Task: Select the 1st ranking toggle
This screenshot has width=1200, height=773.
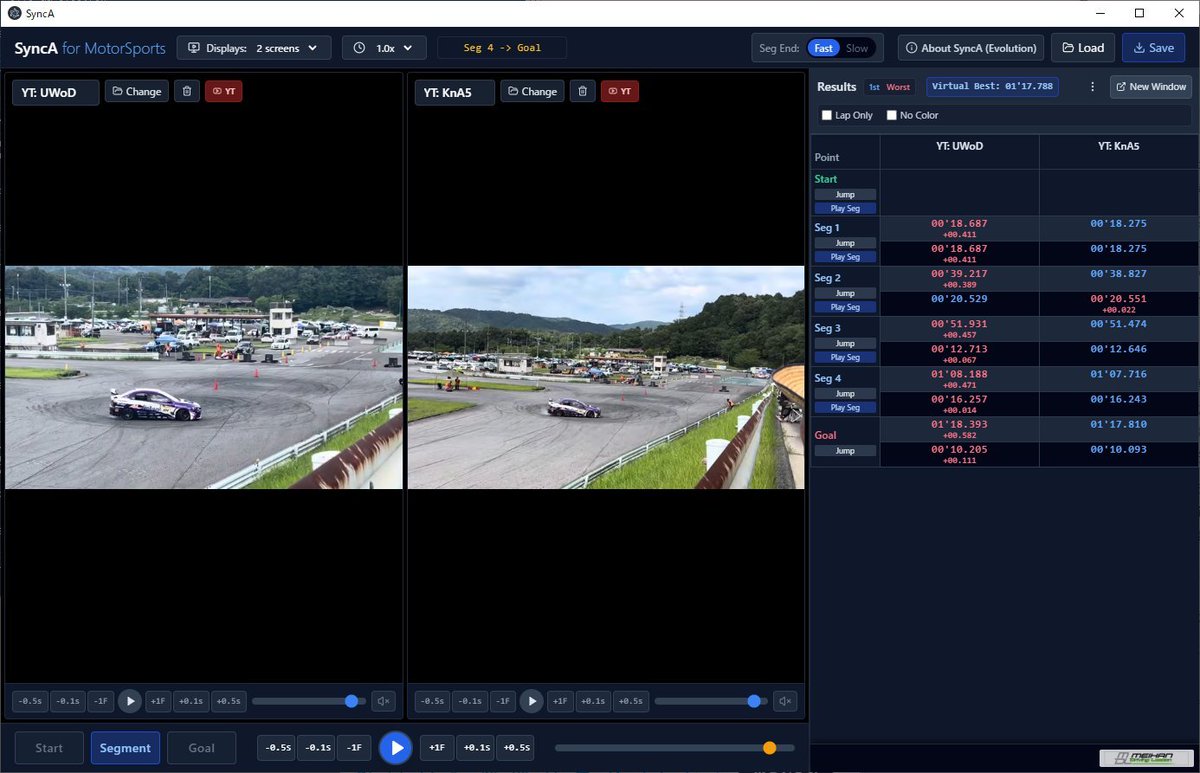Action: point(874,87)
